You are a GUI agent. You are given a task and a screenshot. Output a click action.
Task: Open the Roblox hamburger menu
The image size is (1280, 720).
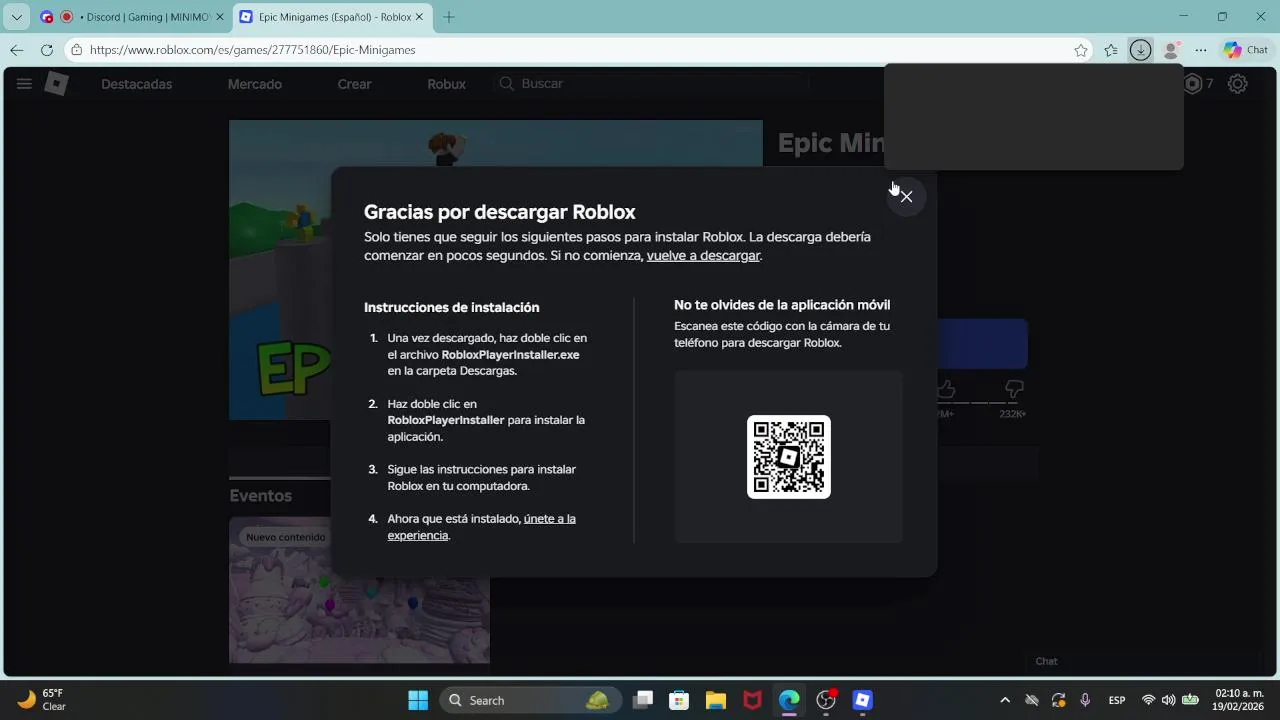pos(24,84)
